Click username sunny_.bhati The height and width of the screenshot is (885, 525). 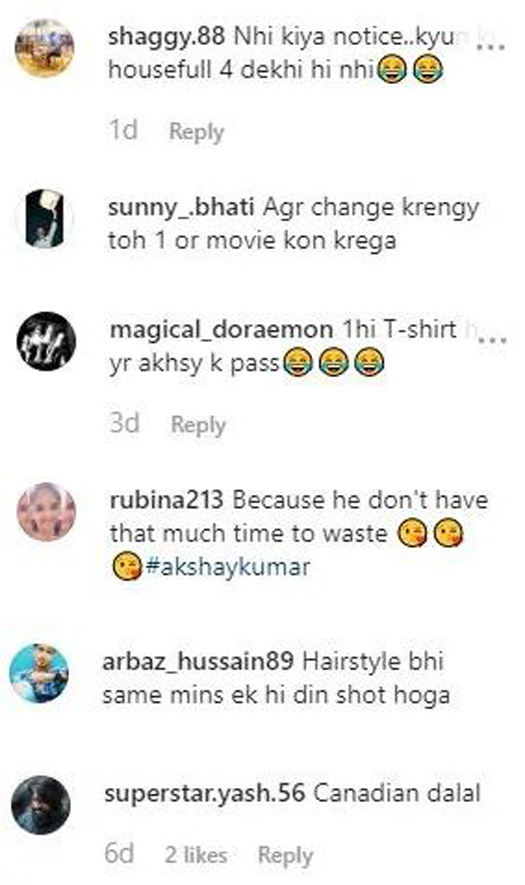181,208
